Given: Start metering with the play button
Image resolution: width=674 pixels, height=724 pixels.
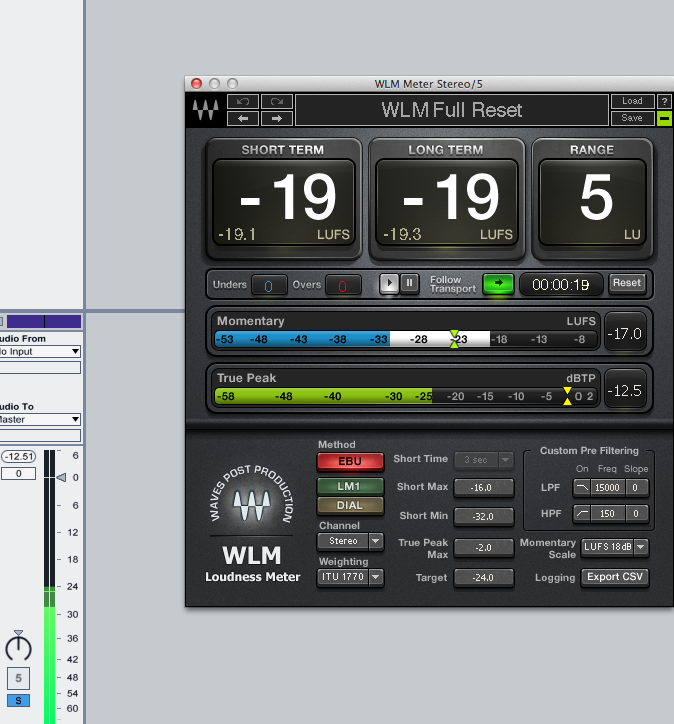Looking at the screenshot, I should coord(389,283).
